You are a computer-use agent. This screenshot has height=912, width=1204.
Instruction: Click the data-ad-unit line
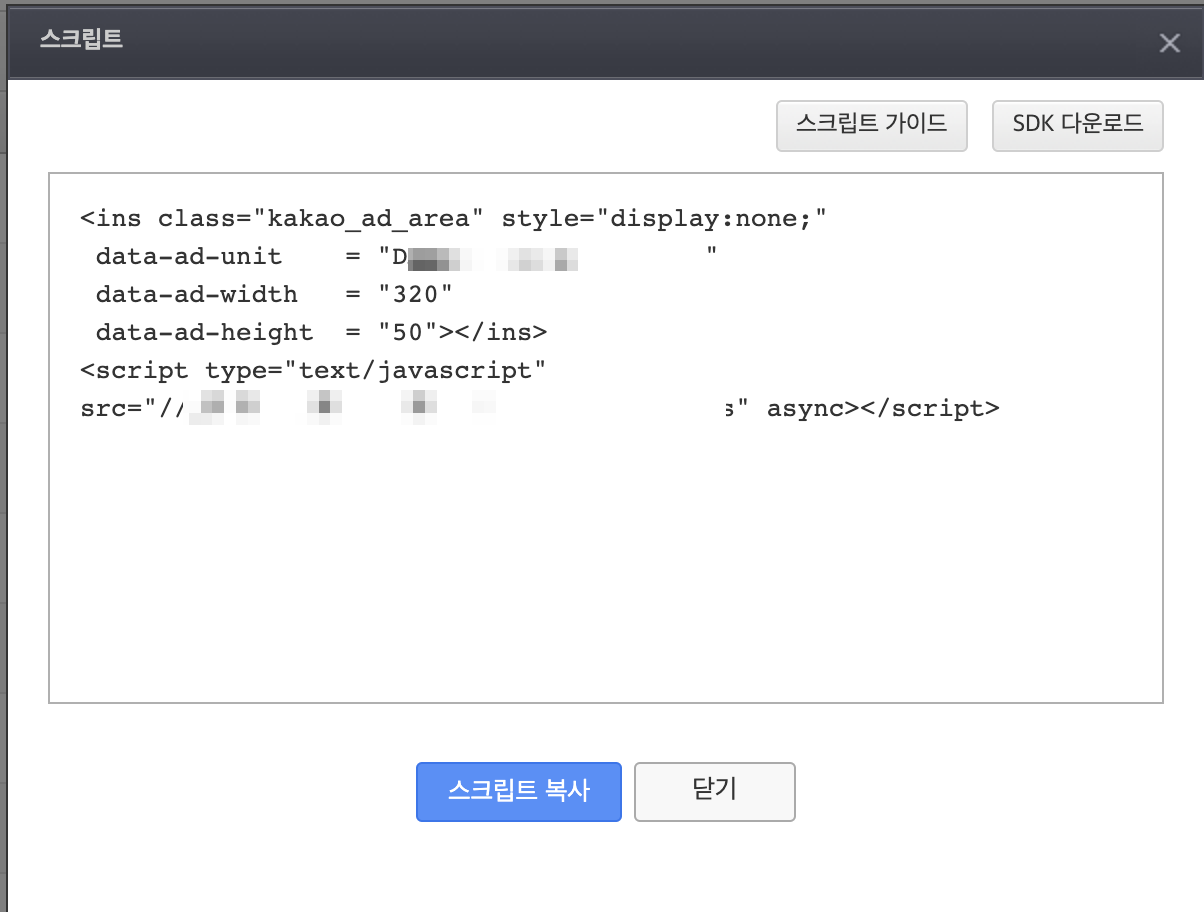(407, 256)
